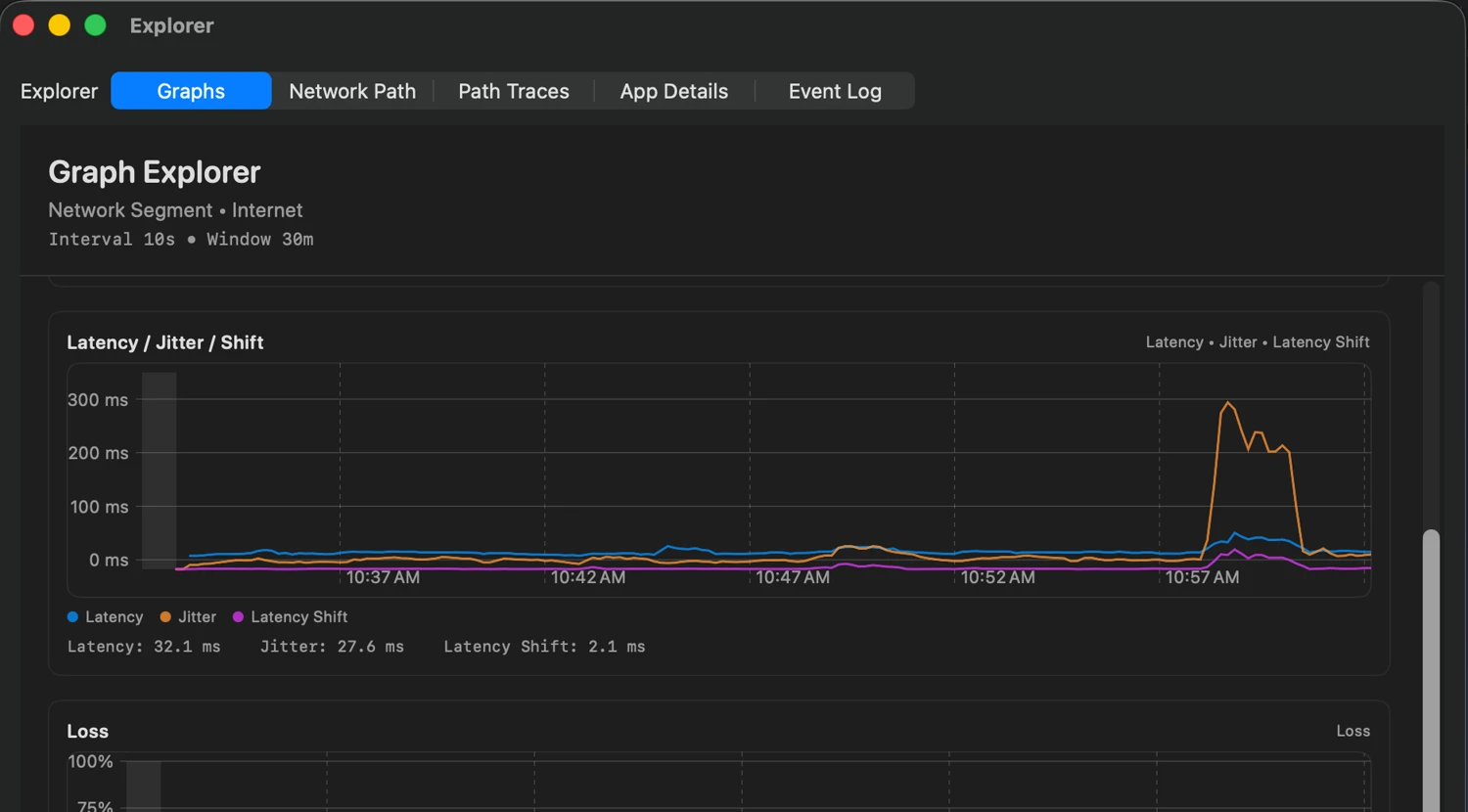Viewport: 1468px width, 812px height.
Task: Click the Latency / Jitter / Shift chart title
Action: [x=165, y=342]
